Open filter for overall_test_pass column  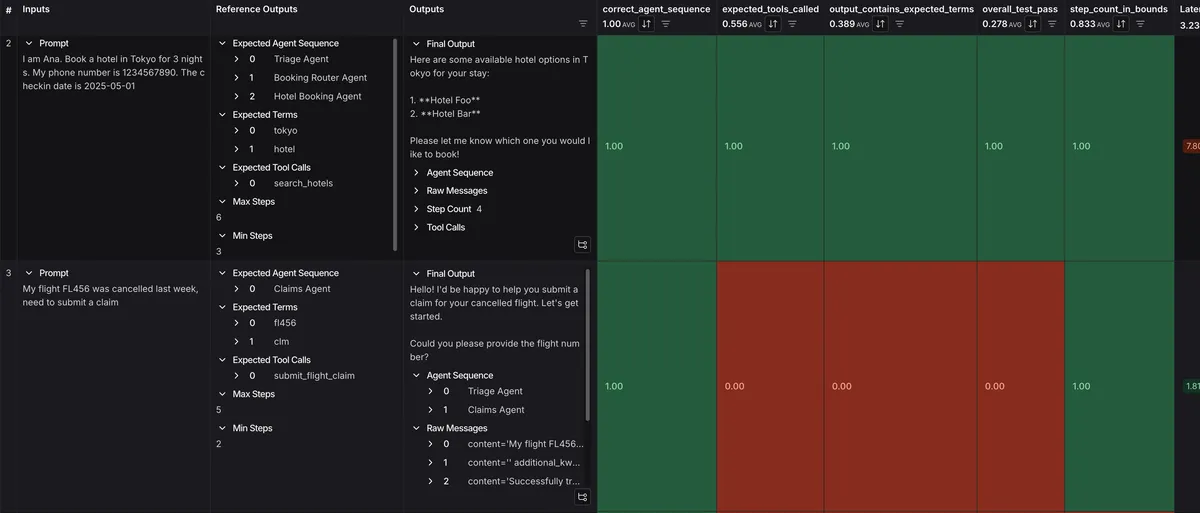click(x=1052, y=23)
